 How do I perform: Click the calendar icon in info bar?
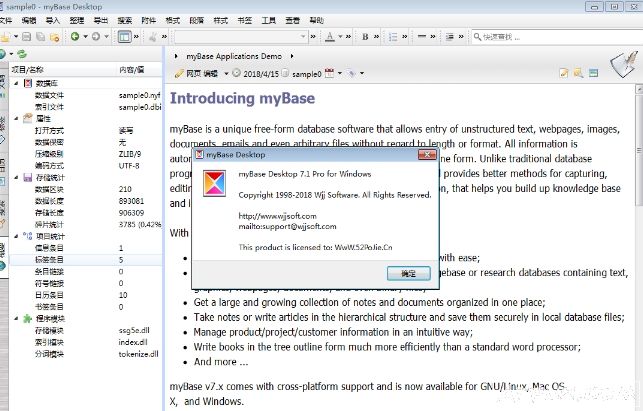(329, 73)
